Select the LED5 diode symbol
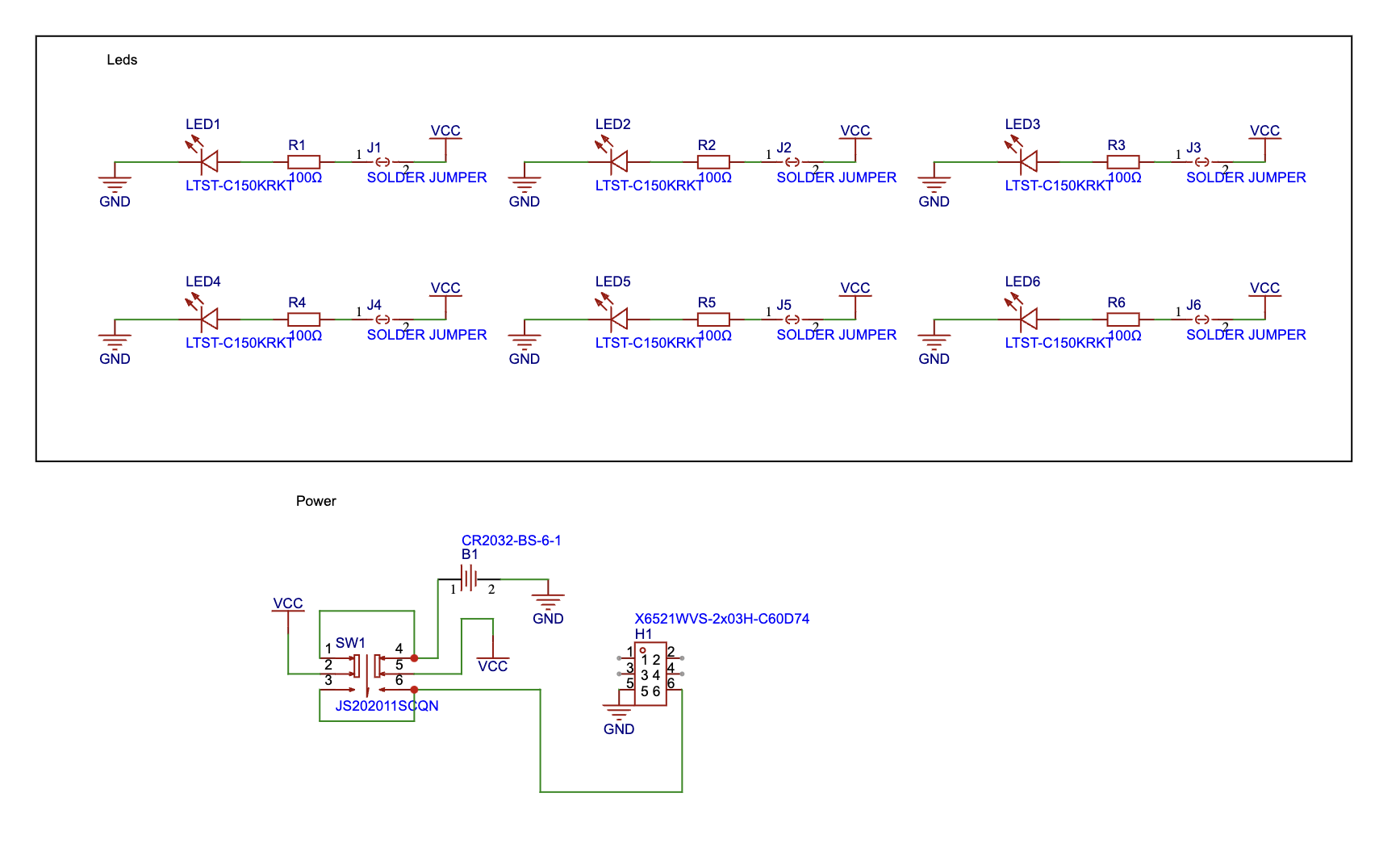 pos(618,319)
